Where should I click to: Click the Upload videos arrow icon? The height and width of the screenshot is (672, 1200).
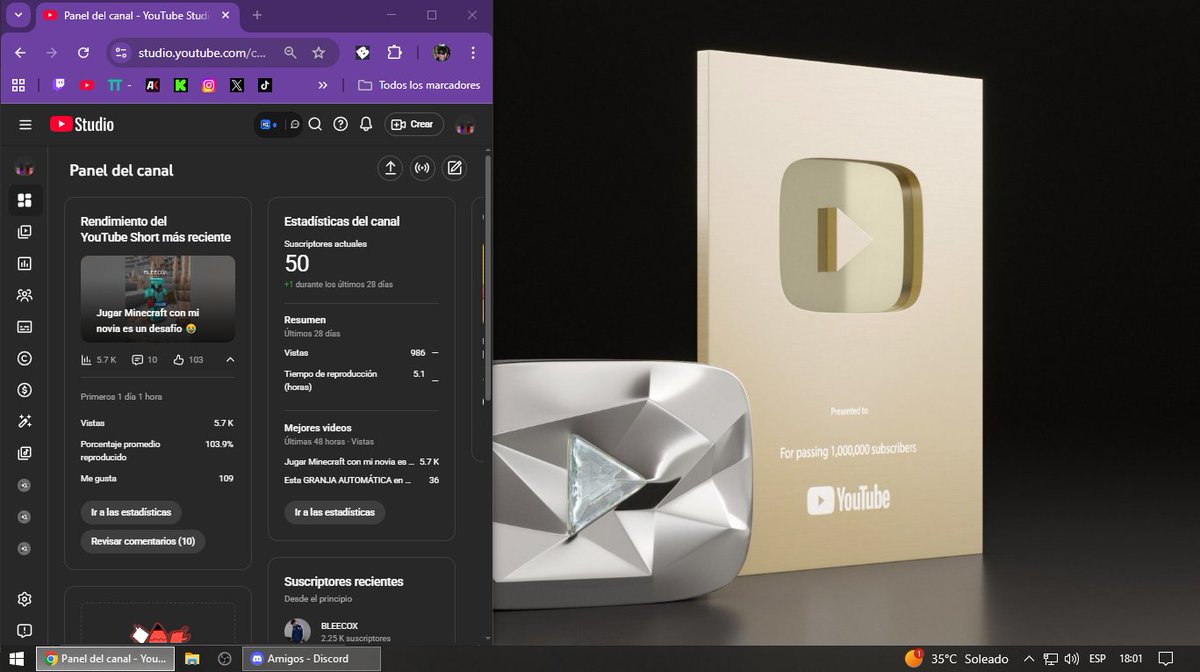click(391, 168)
